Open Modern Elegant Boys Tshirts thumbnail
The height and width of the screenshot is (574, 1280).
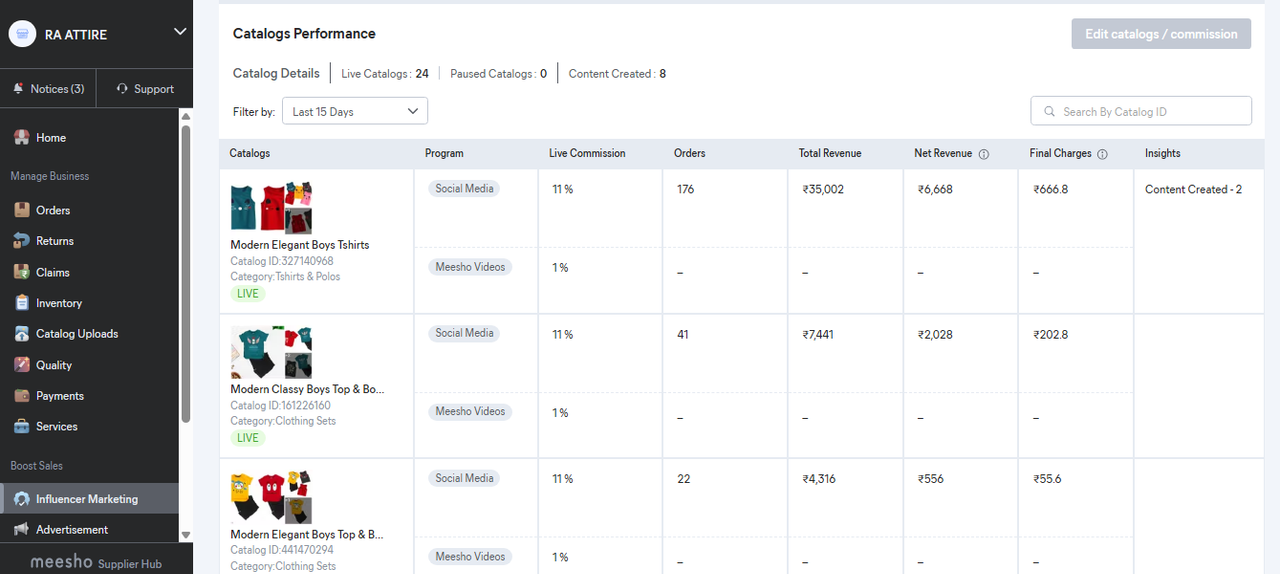pos(271,208)
